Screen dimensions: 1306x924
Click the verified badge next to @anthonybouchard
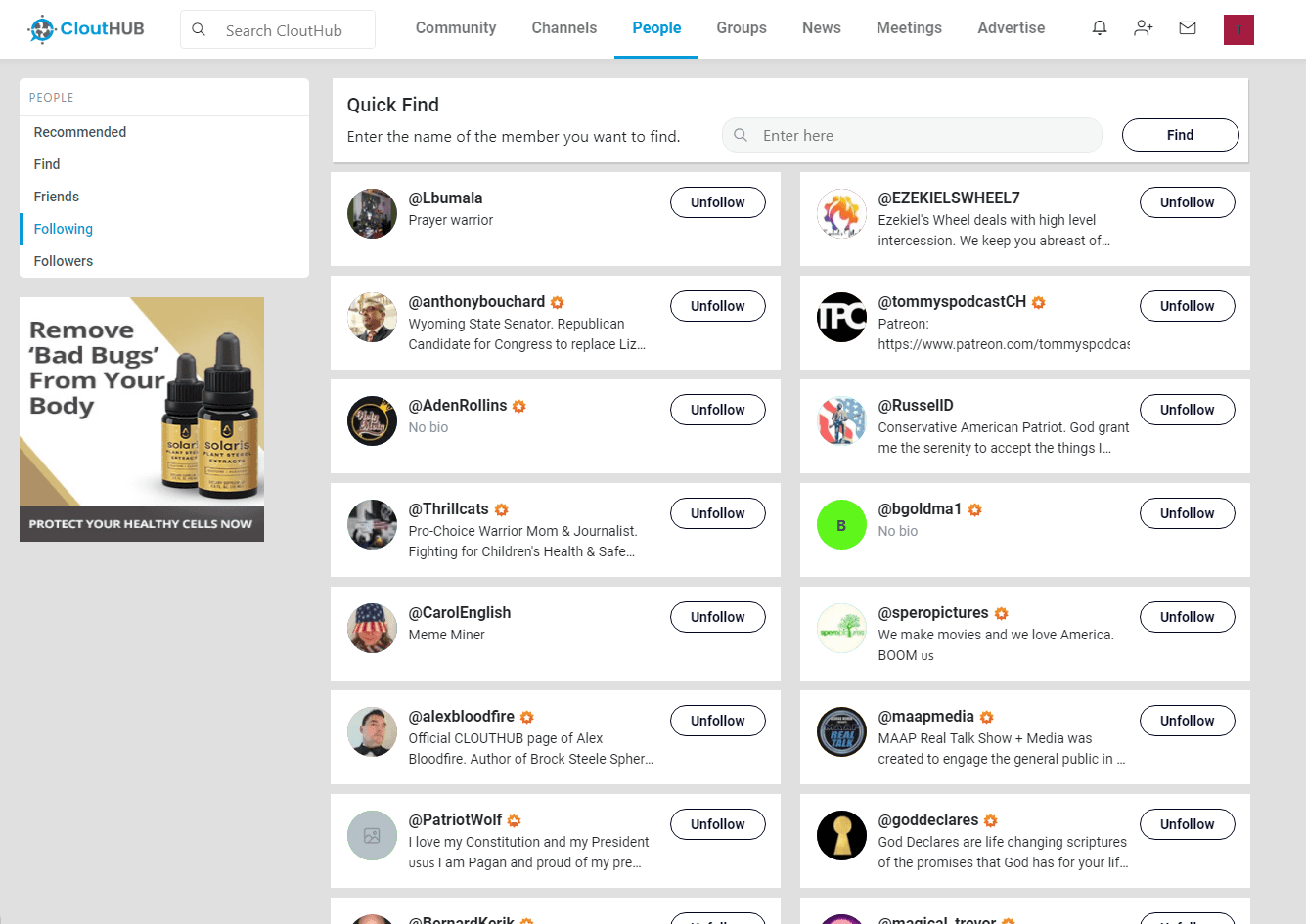tap(556, 301)
